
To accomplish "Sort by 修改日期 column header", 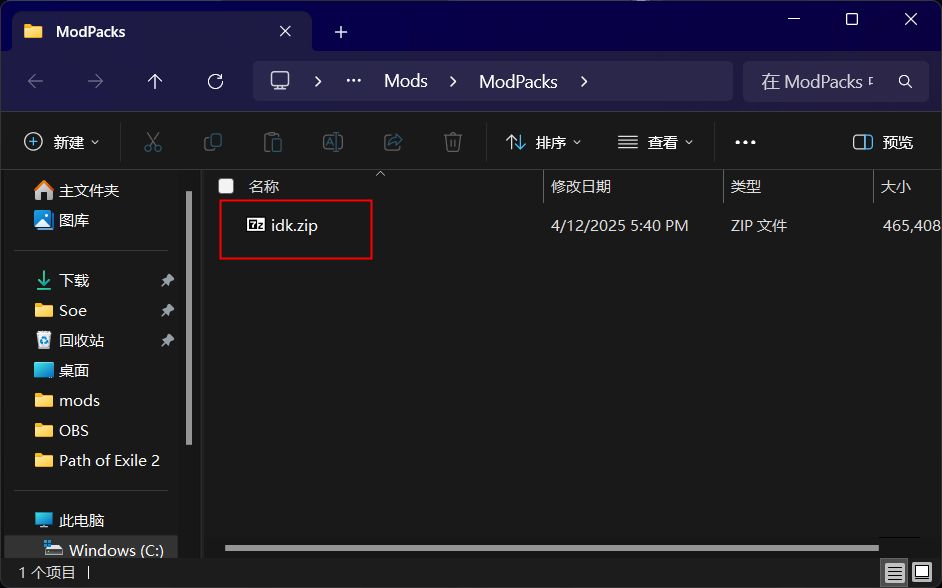I will (580, 186).
